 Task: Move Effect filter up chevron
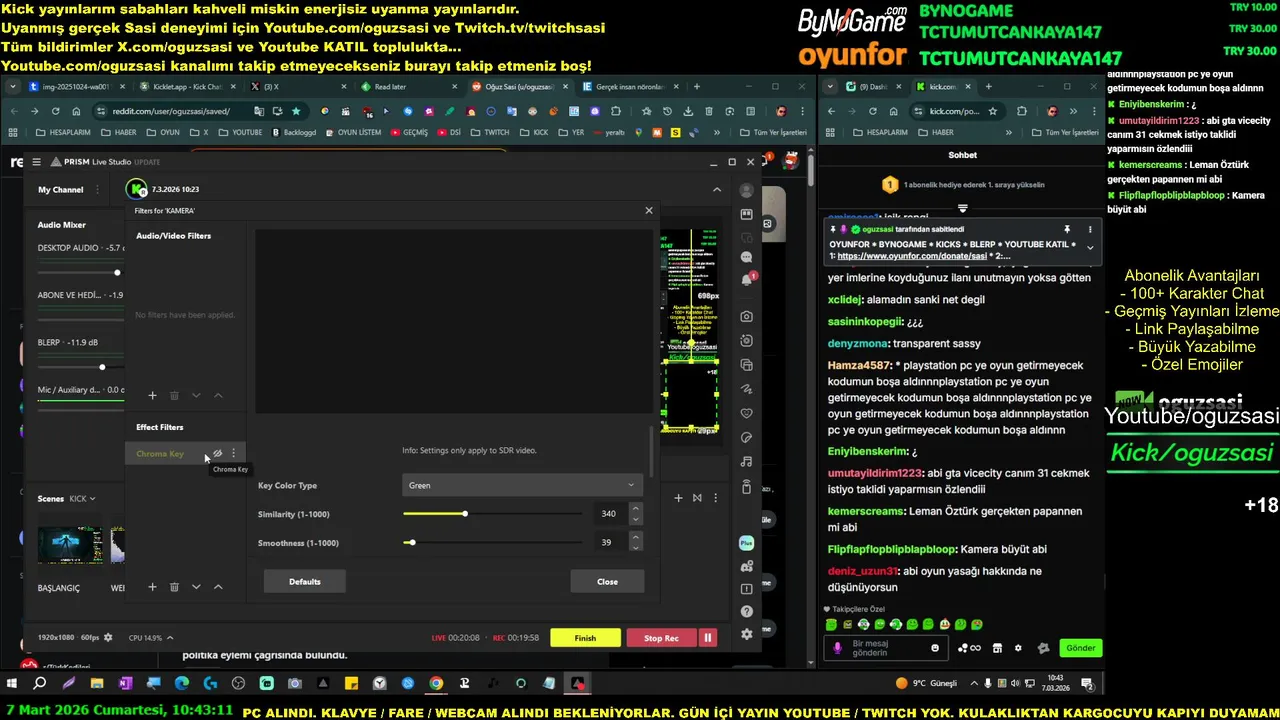(x=218, y=587)
